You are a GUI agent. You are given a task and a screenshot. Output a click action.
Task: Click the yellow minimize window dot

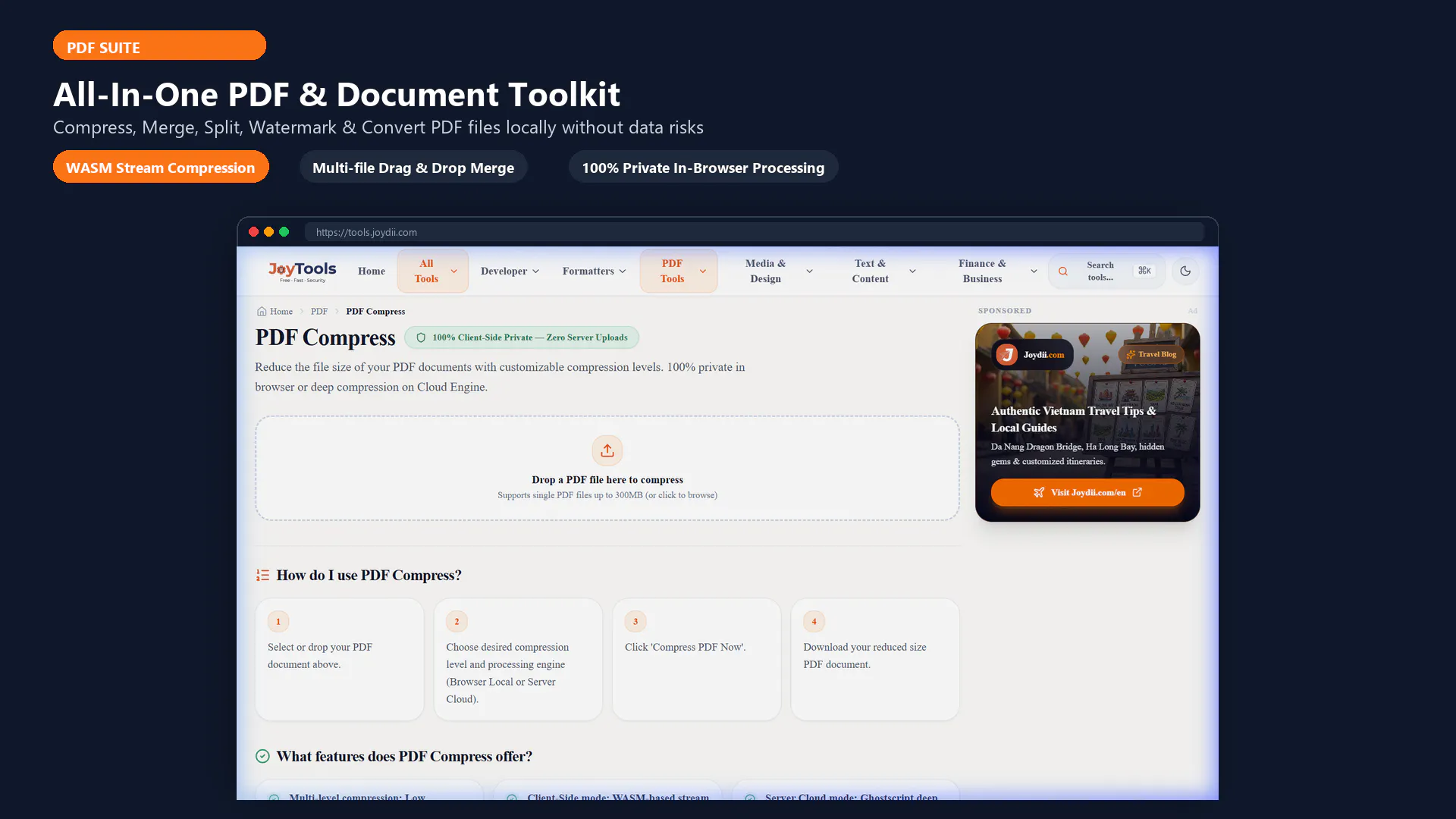(268, 232)
